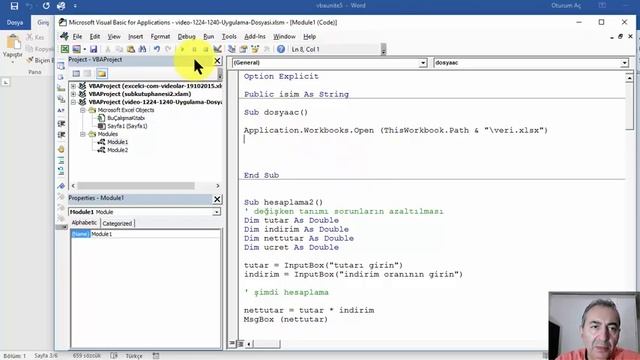Open the Tools menu
The width and height of the screenshot is (640, 360).
(x=229, y=37)
